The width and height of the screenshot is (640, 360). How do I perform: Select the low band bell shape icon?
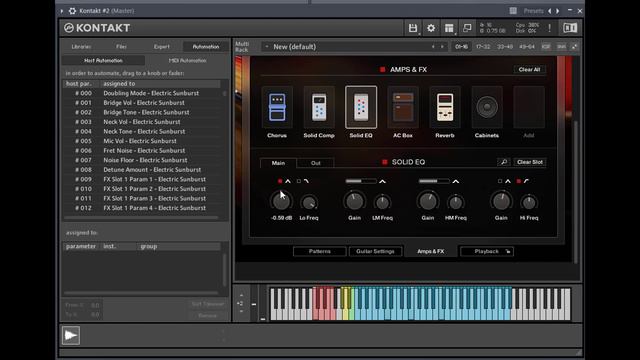click(288, 181)
